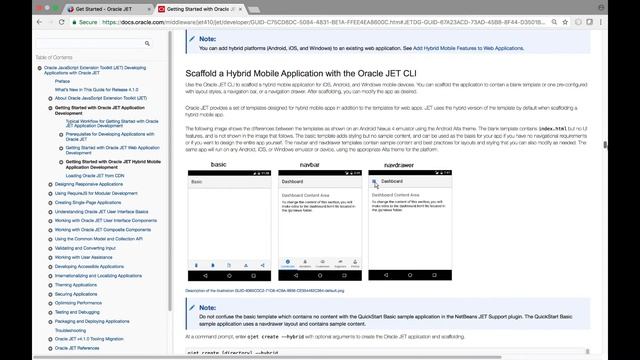The width and height of the screenshot is (640, 360).
Task: Switch to the 'Get Started - Oracle JET' tab
Action: point(104,9)
